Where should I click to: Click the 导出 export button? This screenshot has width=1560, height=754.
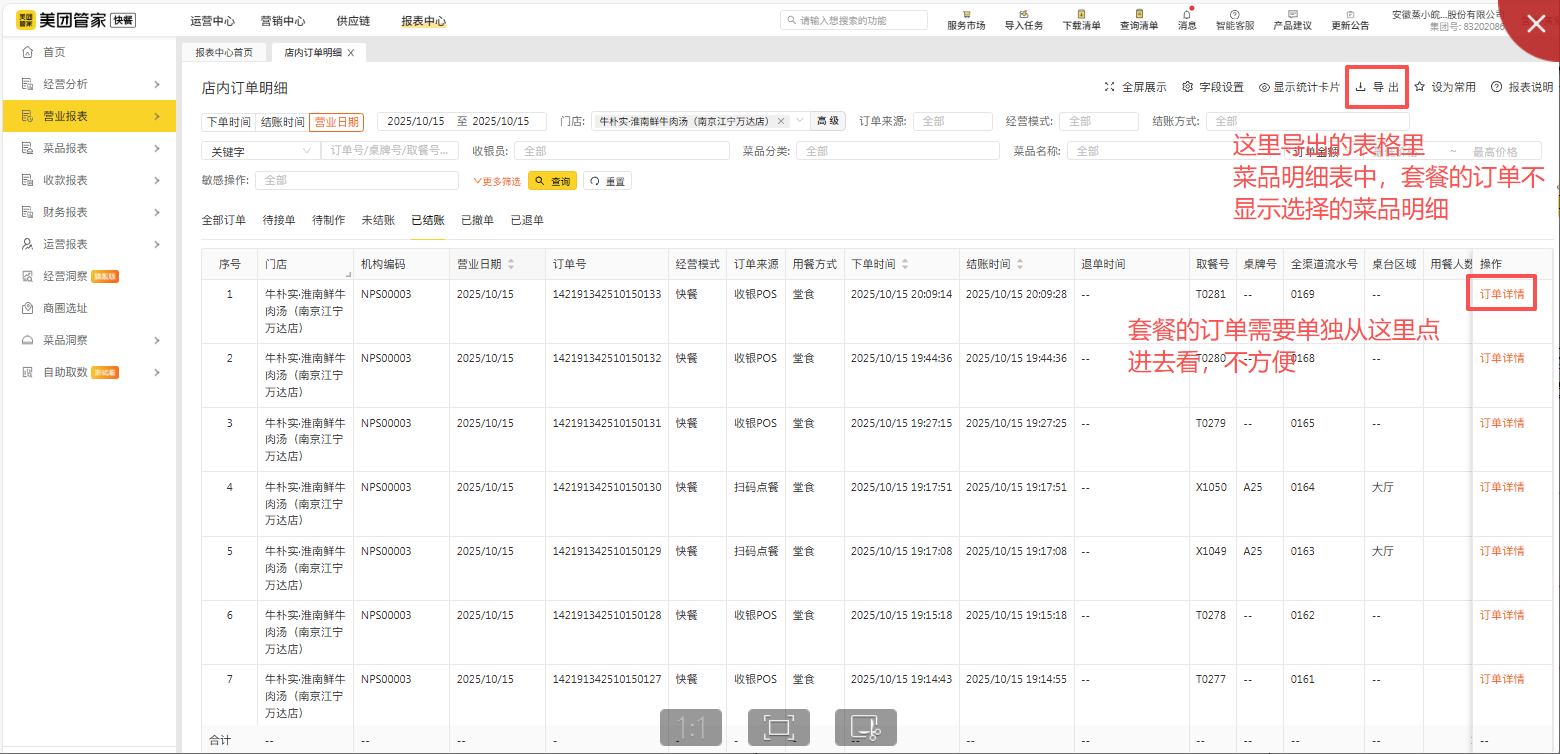1376,86
